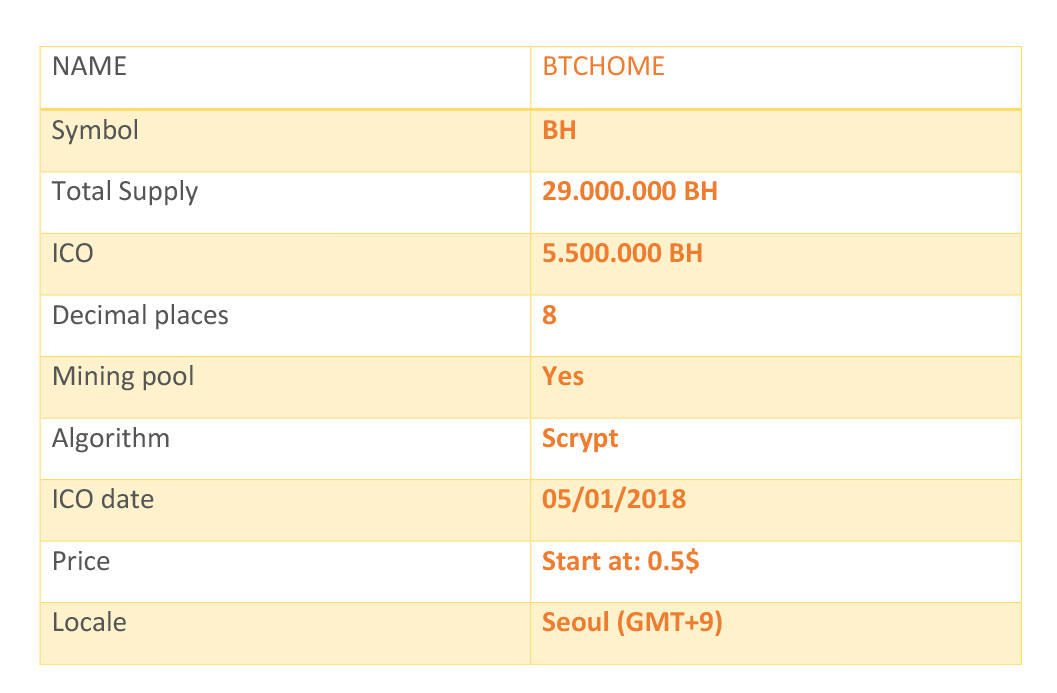
Task: Select the Seoul (GMT+9) value
Action: pos(632,622)
